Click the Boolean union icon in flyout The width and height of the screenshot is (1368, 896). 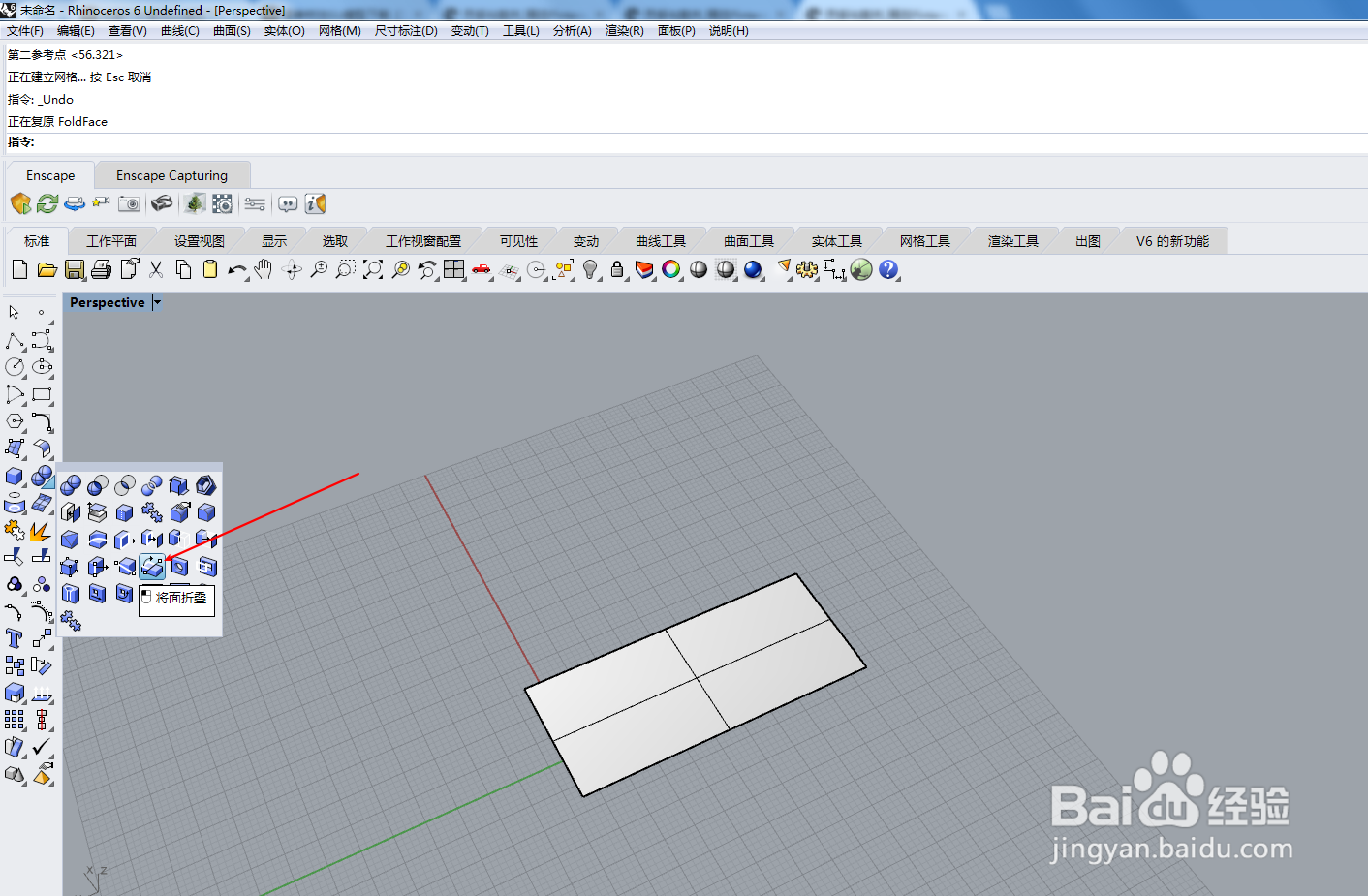click(71, 485)
